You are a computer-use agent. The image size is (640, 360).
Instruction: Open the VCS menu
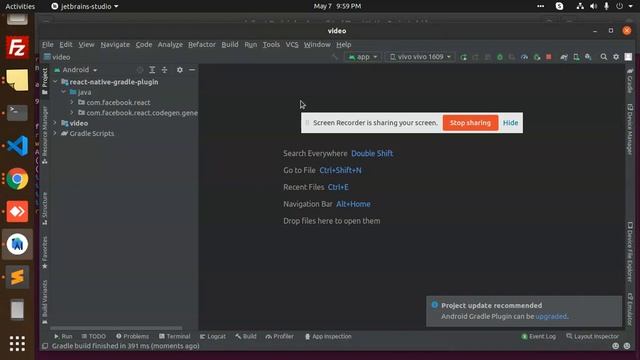pos(292,44)
